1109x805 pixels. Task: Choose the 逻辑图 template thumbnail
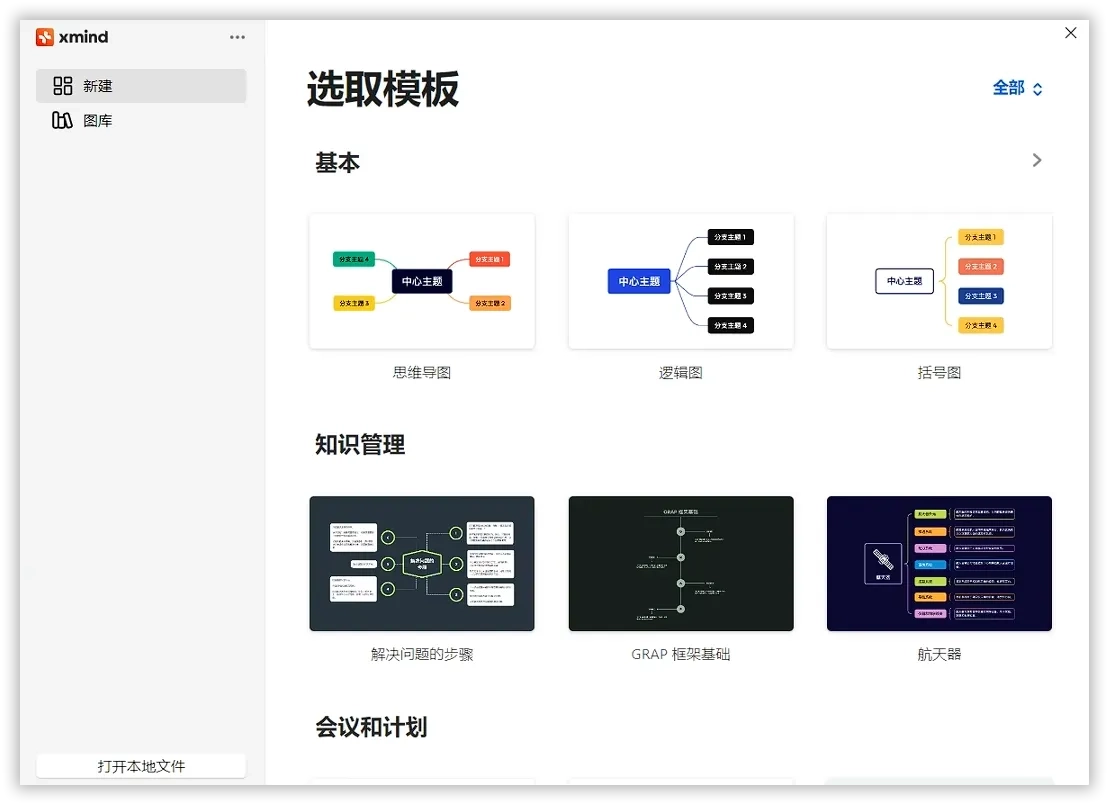click(x=681, y=281)
